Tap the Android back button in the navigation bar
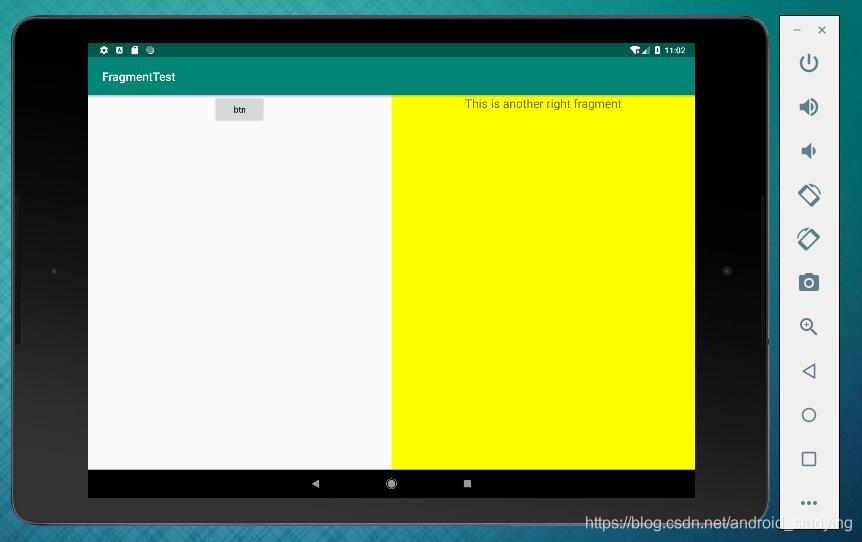 [316, 484]
